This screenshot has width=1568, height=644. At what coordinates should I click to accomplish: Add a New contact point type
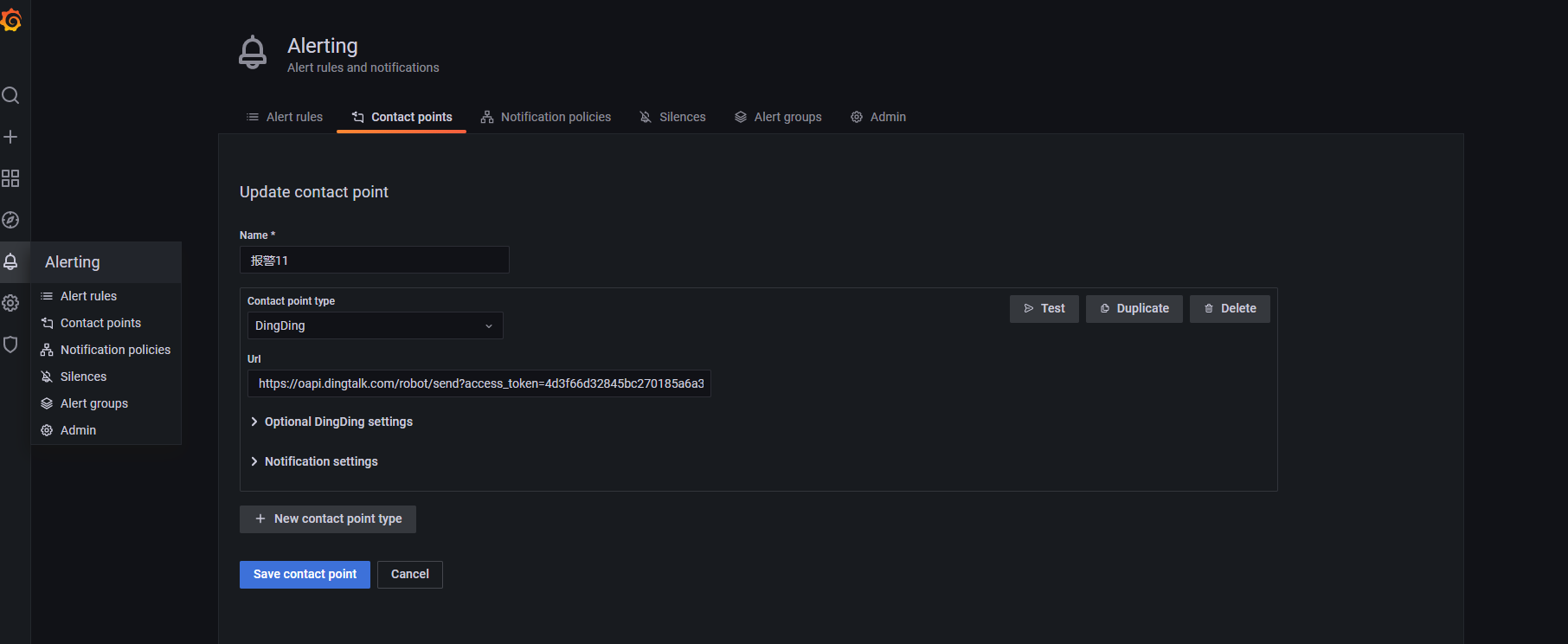[x=328, y=519]
